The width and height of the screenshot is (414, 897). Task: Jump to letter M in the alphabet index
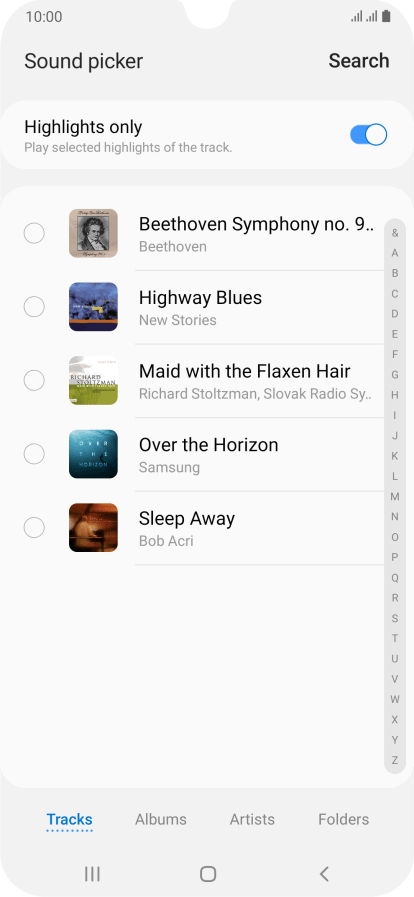[x=395, y=497]
